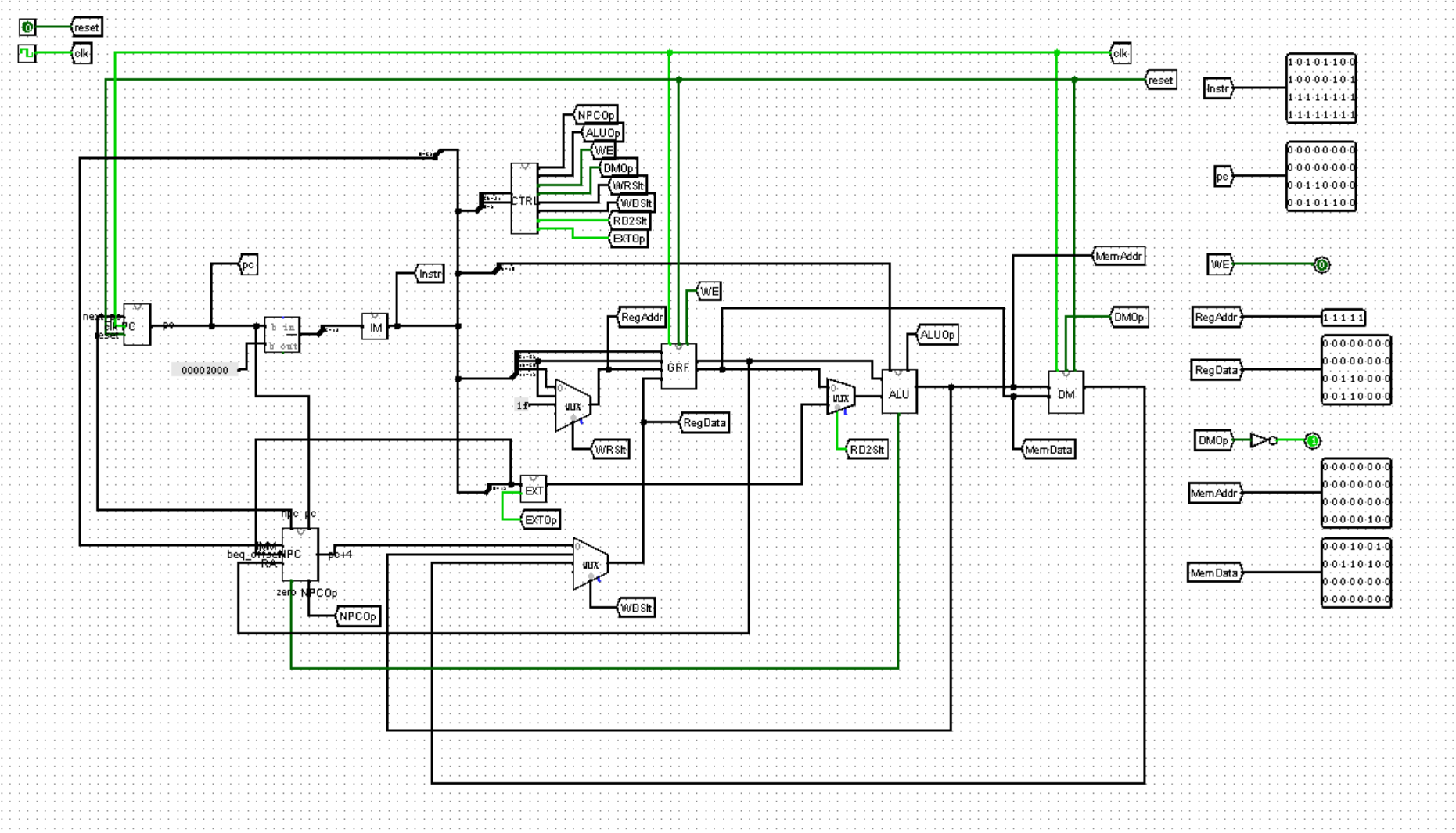Select the clk tunnel beside the clock pin
The width and height of the screenshot is (1456, 833).
click(x=81, y=53)
